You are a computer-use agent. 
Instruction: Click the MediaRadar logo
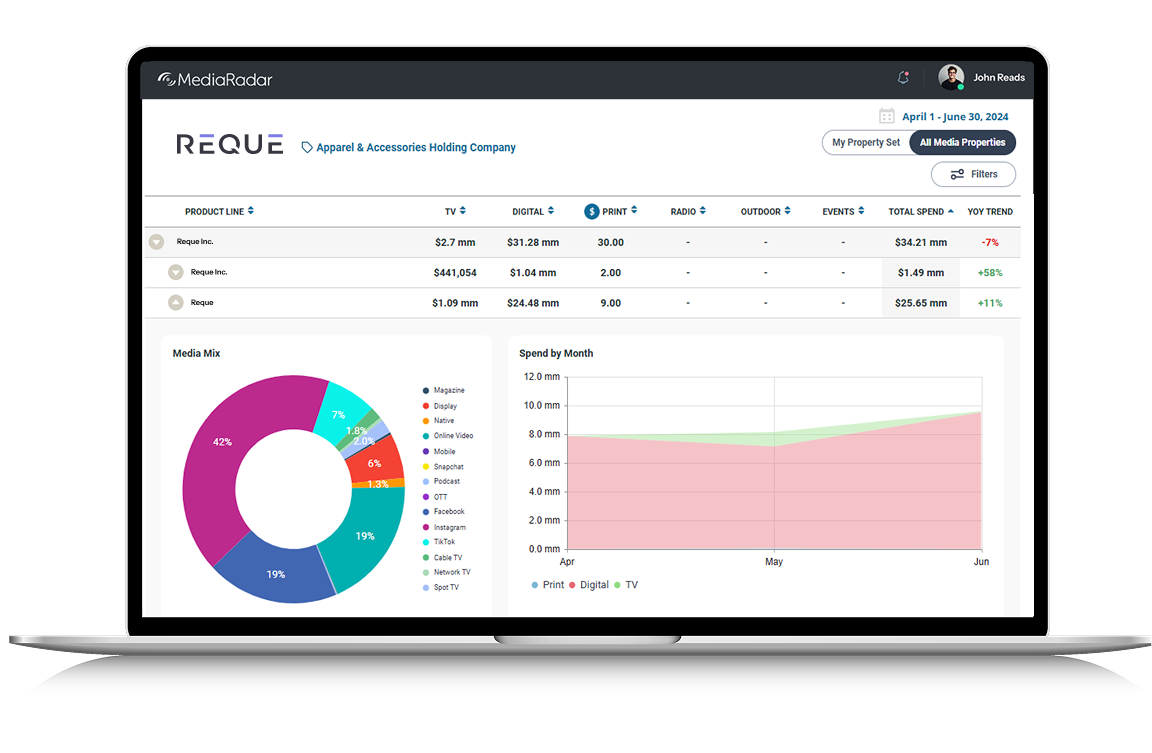pyautogui.click(x=215, y=79)
